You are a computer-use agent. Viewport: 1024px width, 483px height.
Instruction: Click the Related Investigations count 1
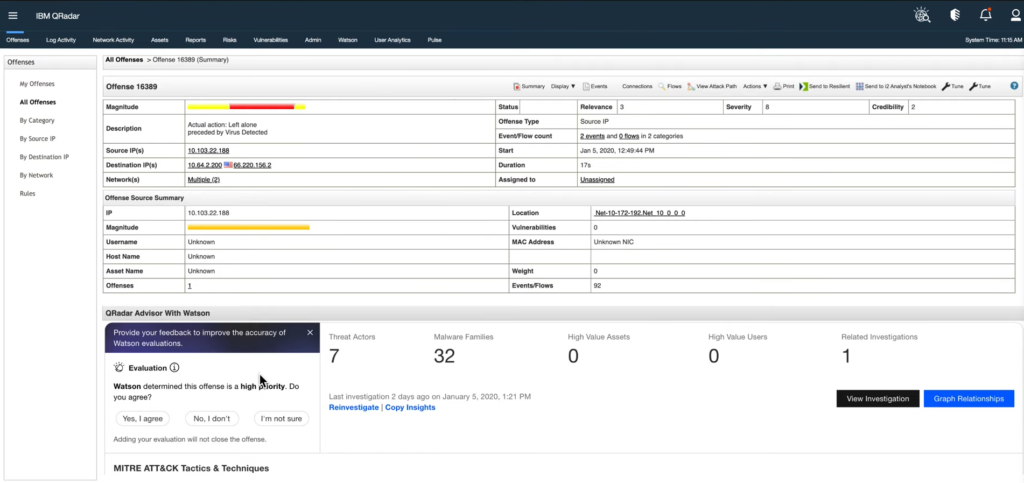coord(846,356)
